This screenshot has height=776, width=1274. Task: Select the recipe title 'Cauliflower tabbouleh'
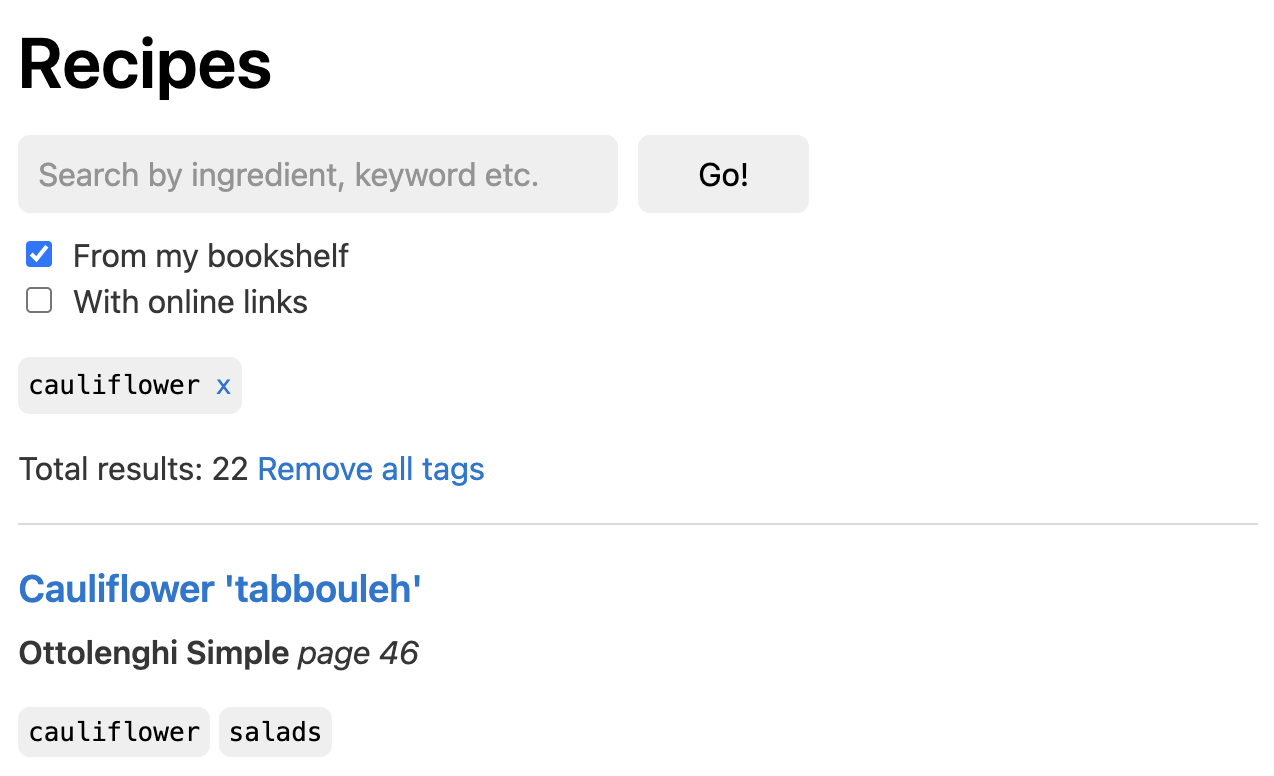pos(219,589)
